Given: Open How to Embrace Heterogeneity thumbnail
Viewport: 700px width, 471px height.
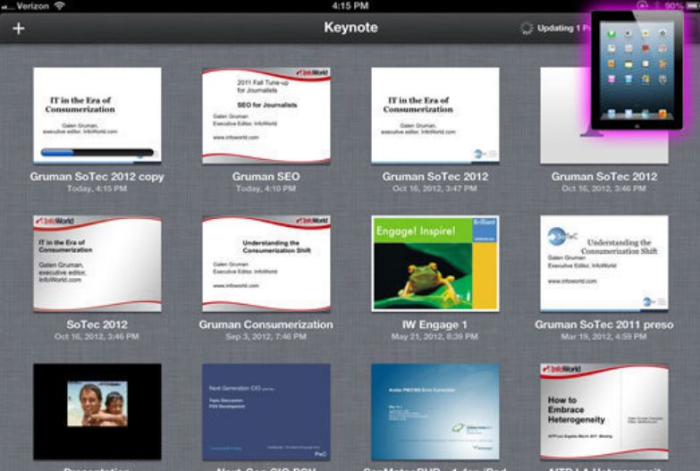Looking at the screenshot, I should [604, 412].
